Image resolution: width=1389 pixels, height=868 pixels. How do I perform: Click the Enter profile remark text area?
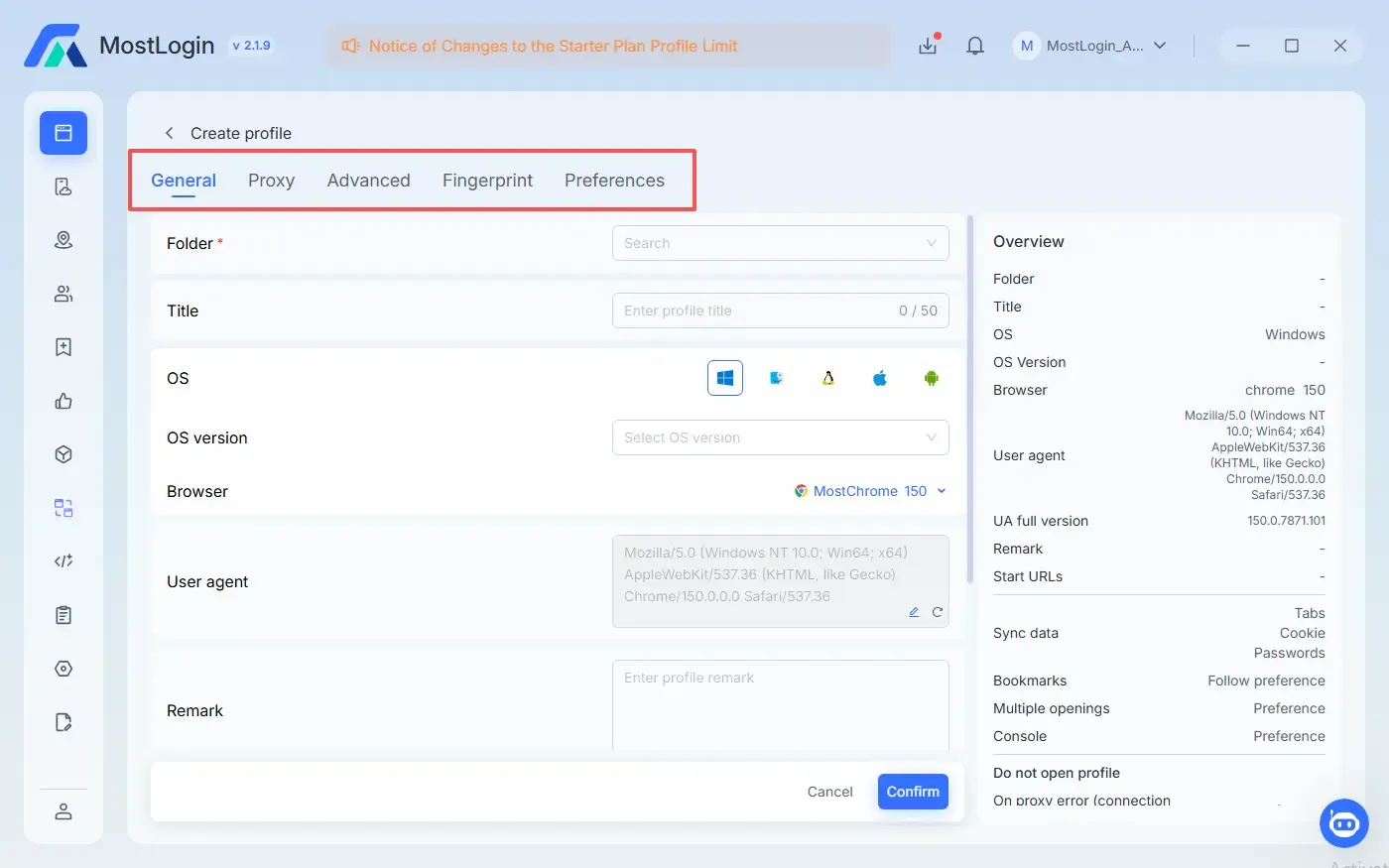coord(781,705)
